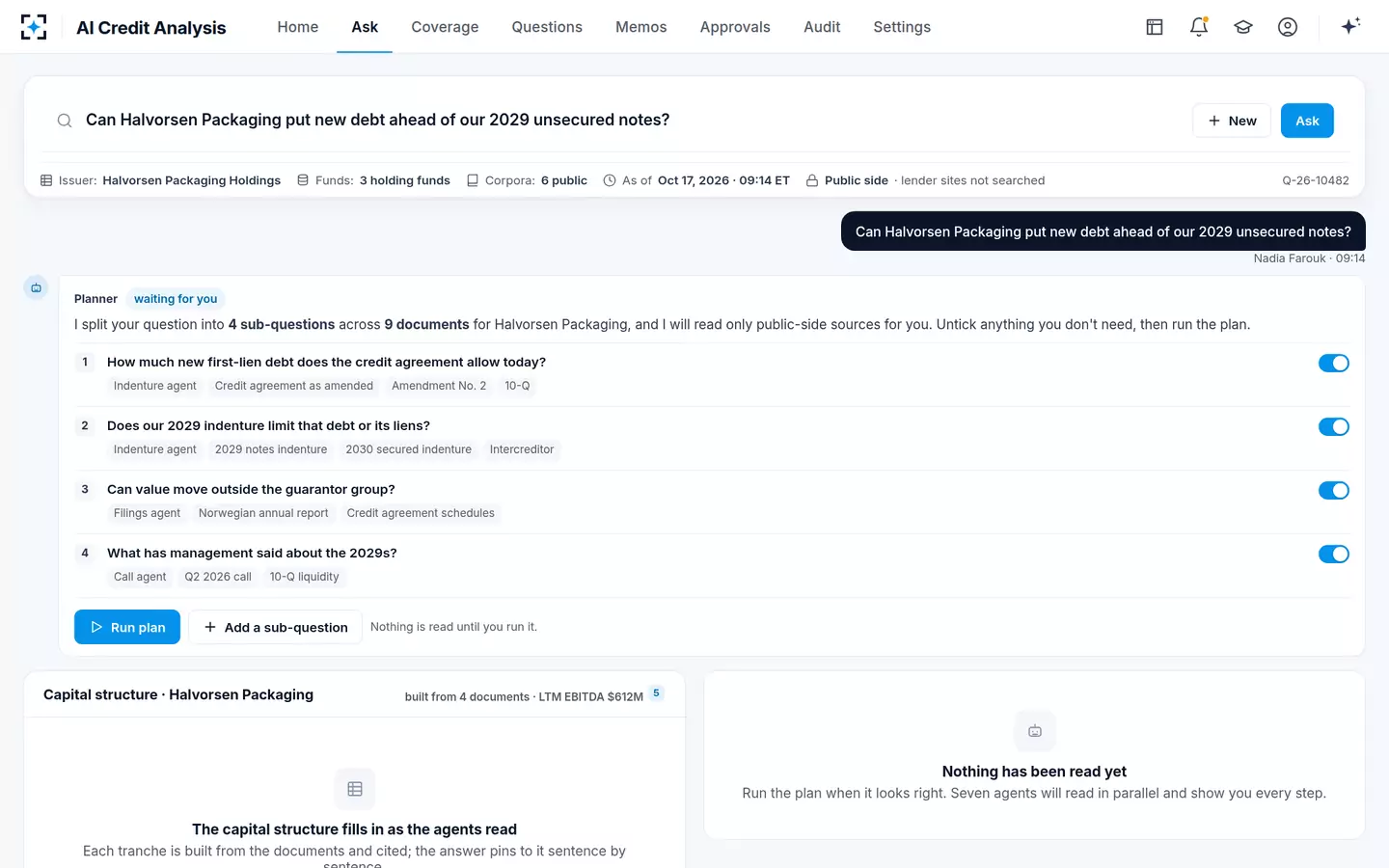The width and height of the screenshot is (1389, 868).
Task: Select the Q2 2026 call chip
Action: pos(218,577)
